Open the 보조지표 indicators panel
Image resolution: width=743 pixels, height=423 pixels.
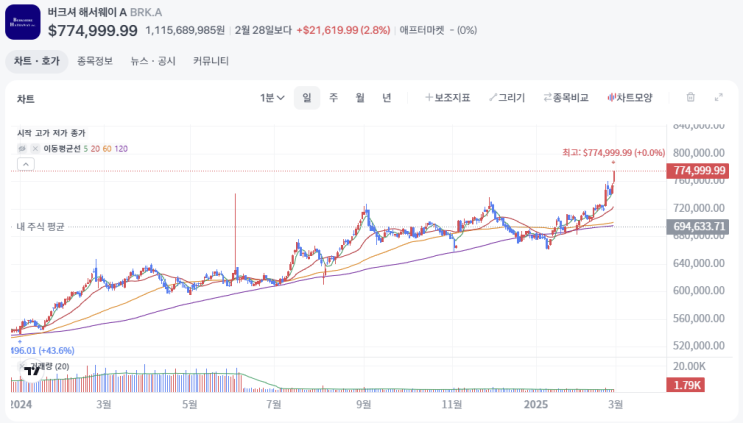(x=447, y=98)
